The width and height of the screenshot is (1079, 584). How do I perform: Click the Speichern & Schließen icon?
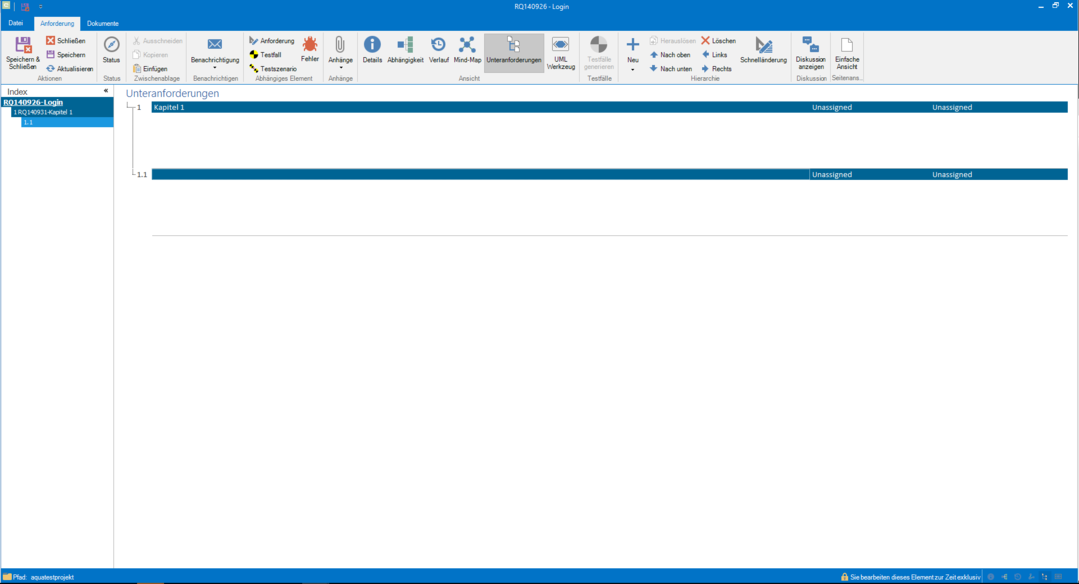pos(22,47)
